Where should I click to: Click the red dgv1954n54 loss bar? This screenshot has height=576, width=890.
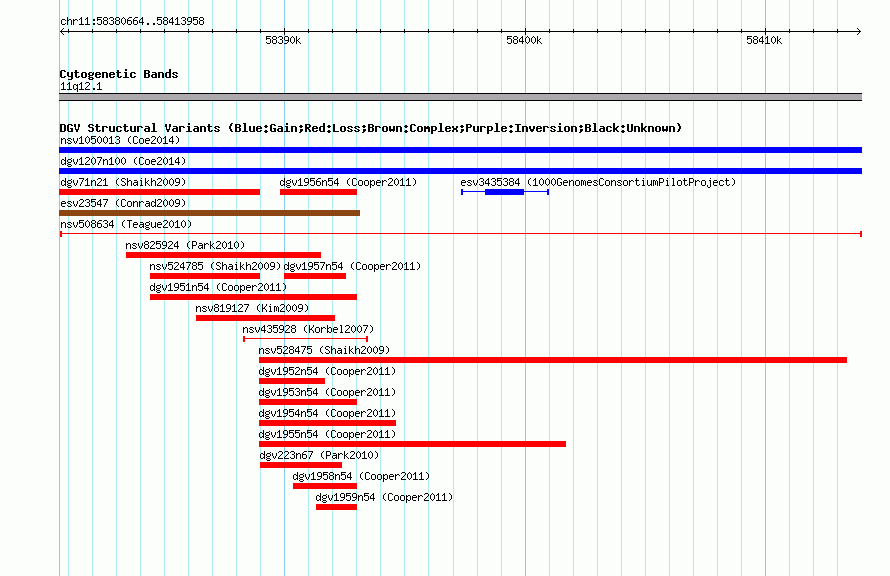[327, 423]
